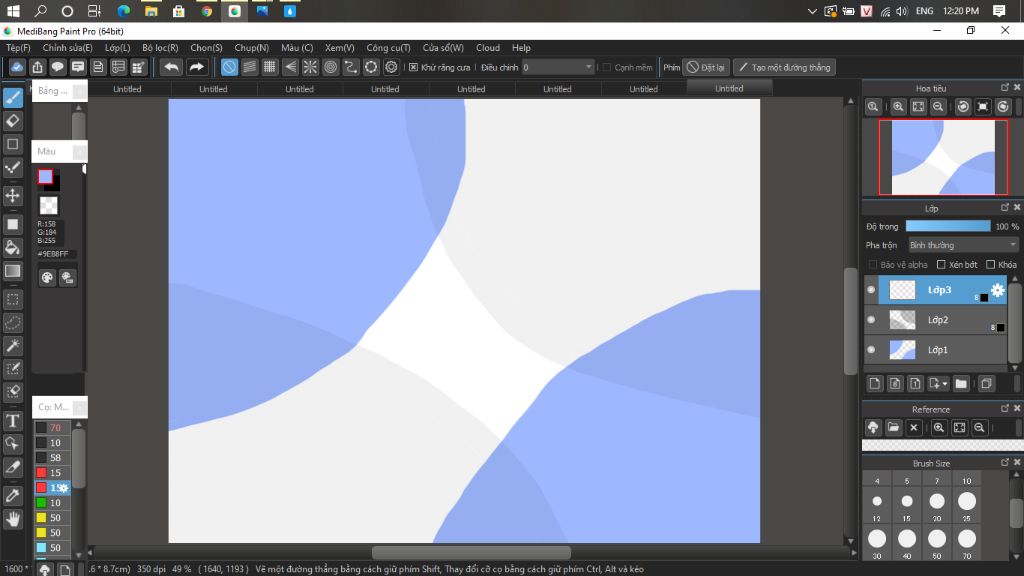Open Chrome from the taskbar
Image resolution: width=1024 pixels, height=576 pixels.
point(206,11)
